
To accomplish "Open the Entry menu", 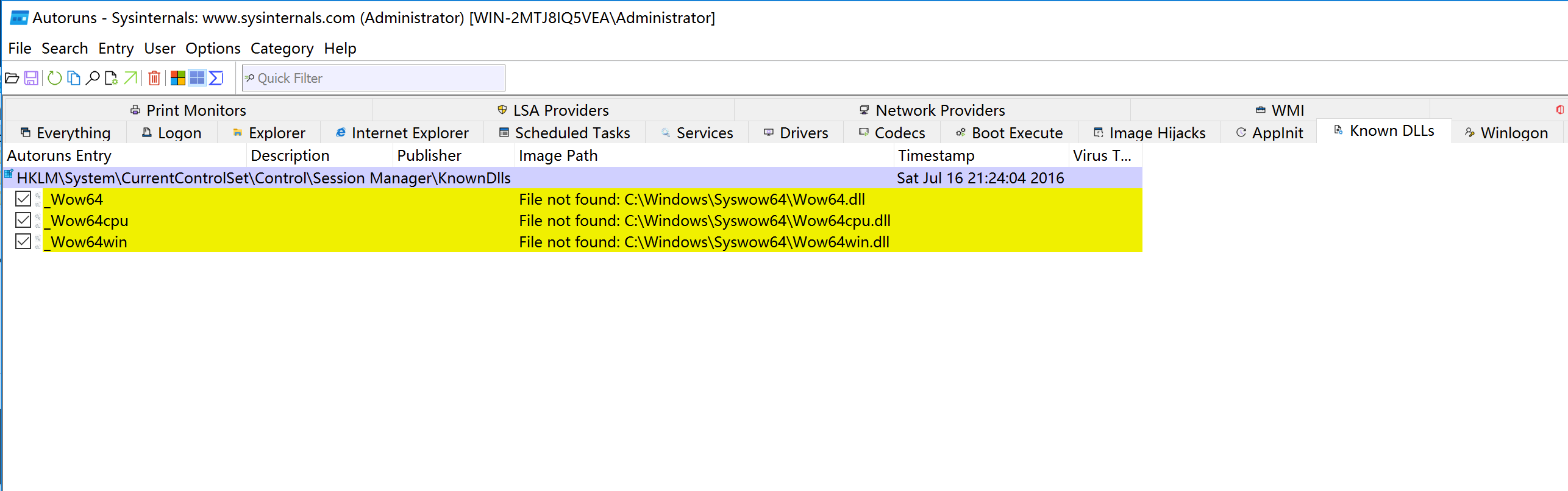I will 116,48.
